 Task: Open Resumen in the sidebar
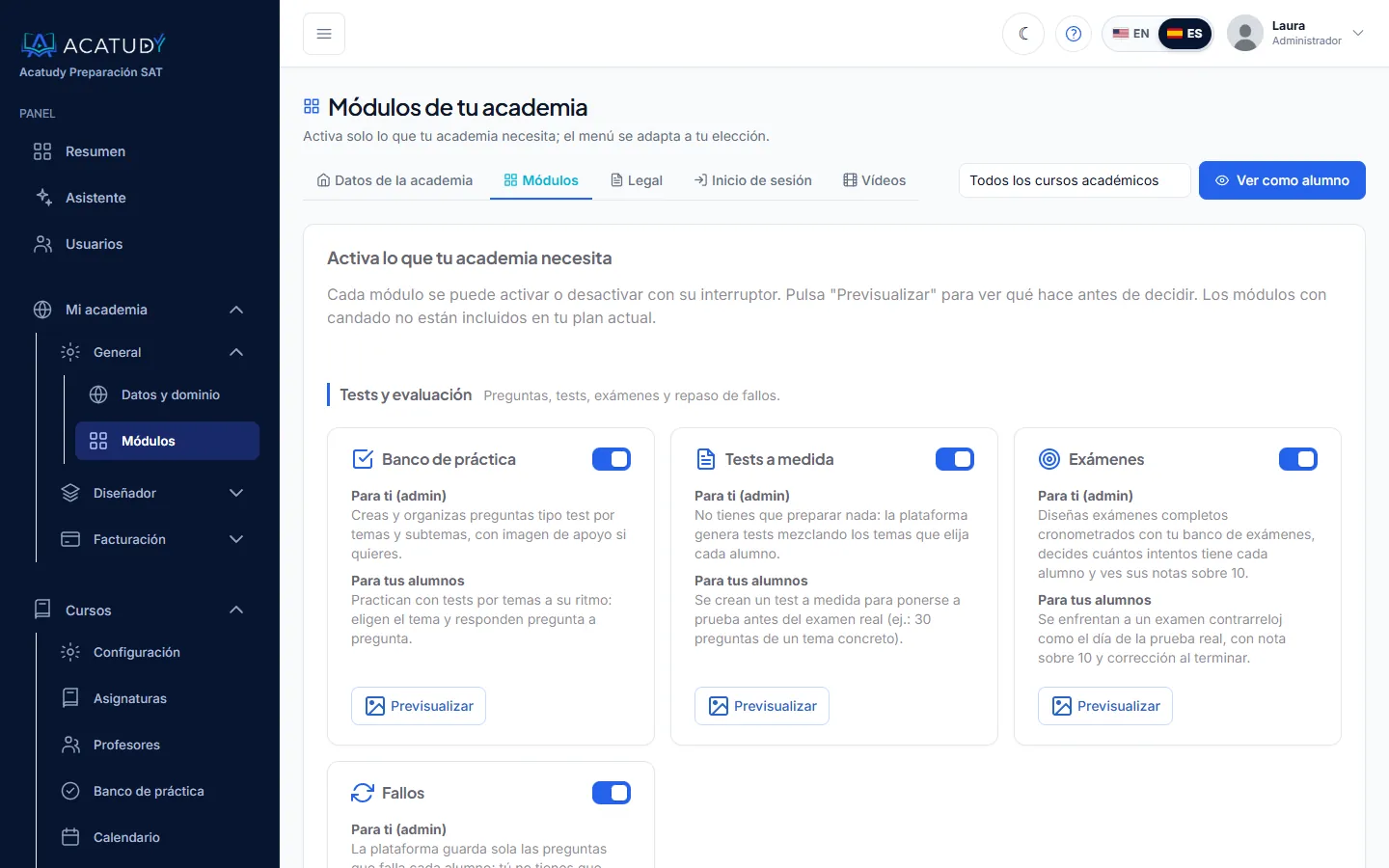click(x=140, y=151)
